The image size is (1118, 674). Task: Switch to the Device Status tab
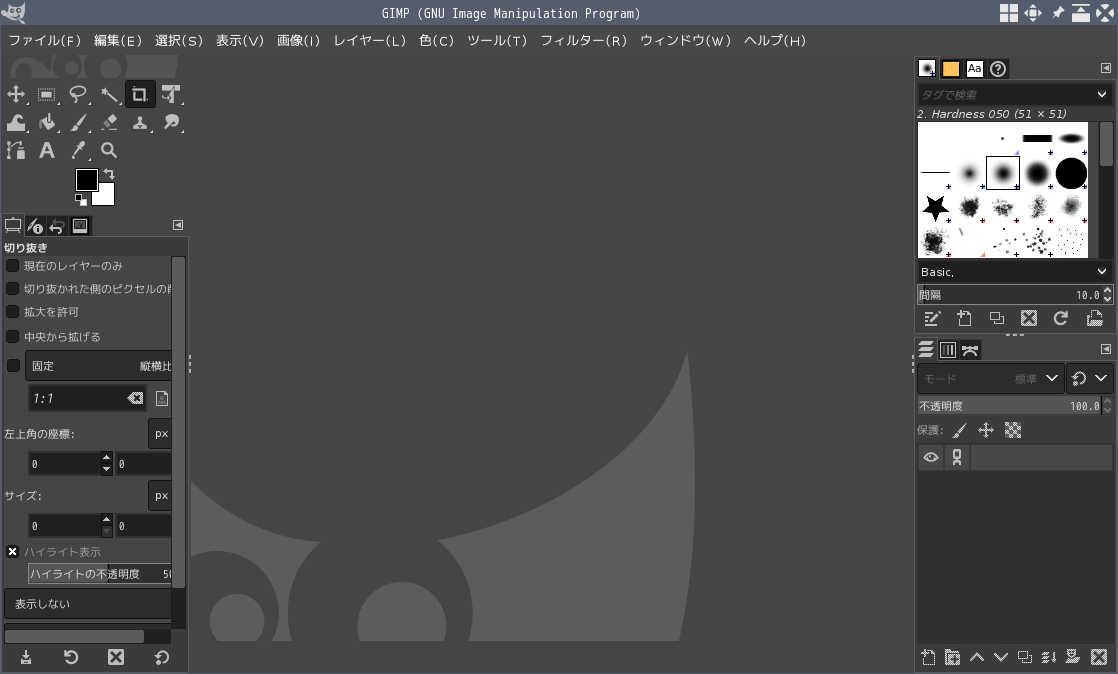tap(35, 226)
